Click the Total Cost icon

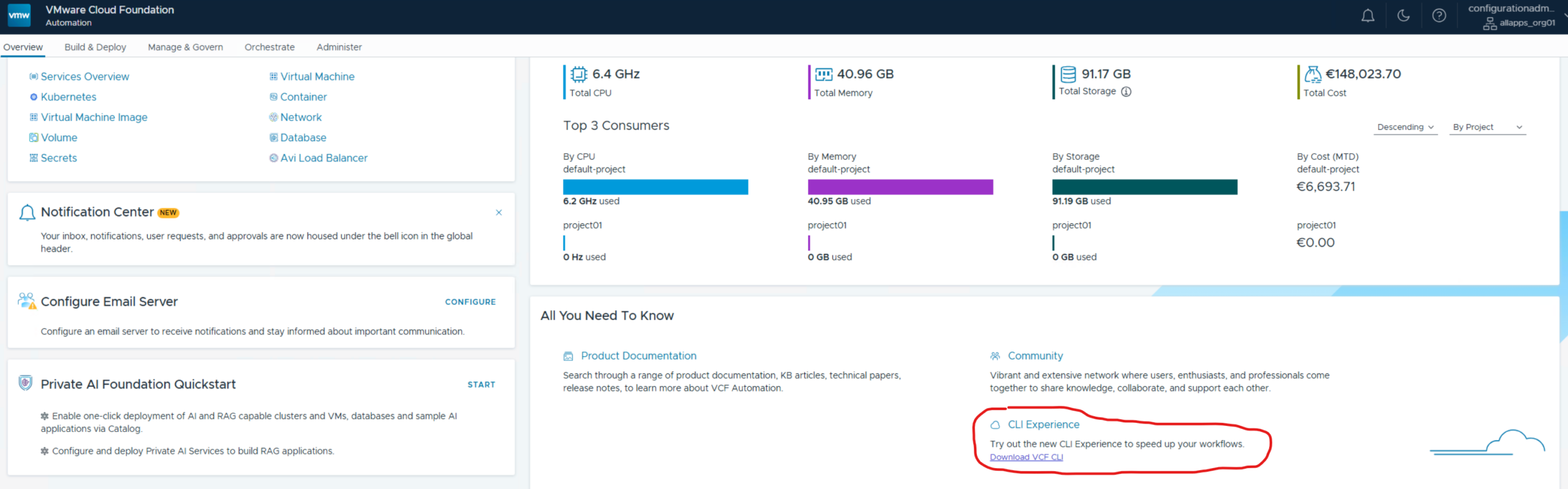point(1313,74)
